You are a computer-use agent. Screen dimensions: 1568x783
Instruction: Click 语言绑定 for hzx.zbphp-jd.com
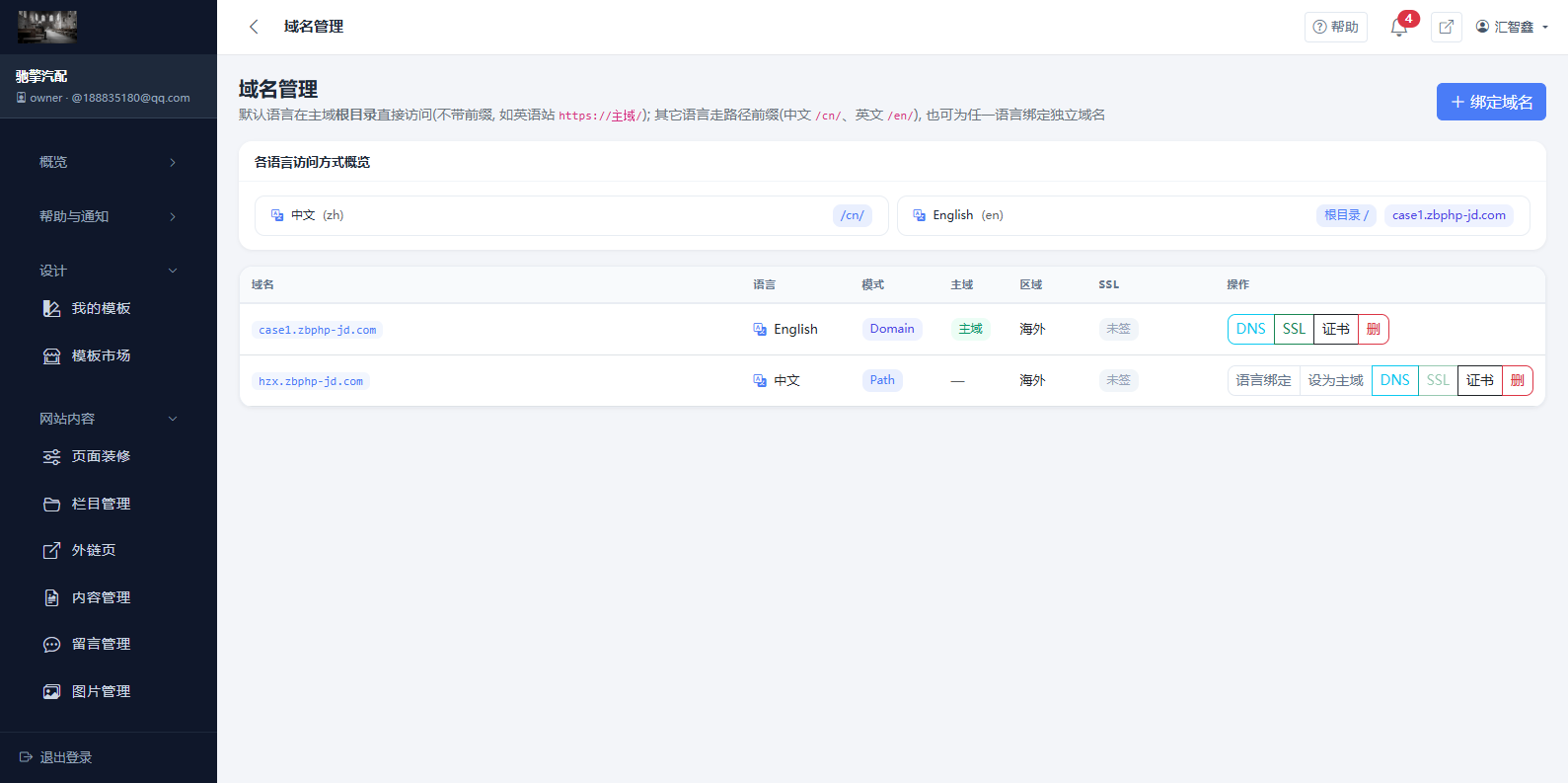coord(1264,381)
